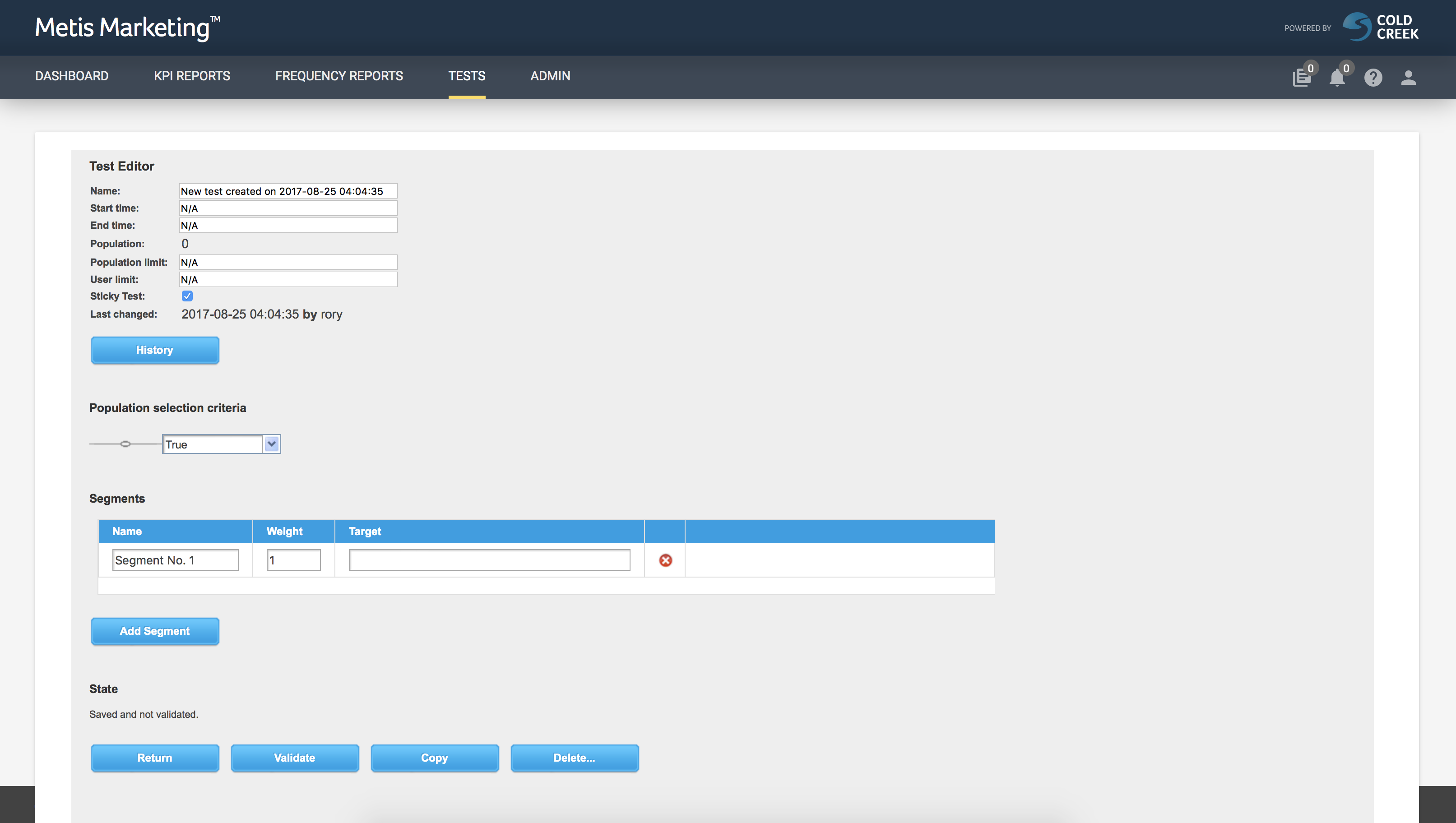
Task: Edit the segment Weight field
Action: pos(293,560)
